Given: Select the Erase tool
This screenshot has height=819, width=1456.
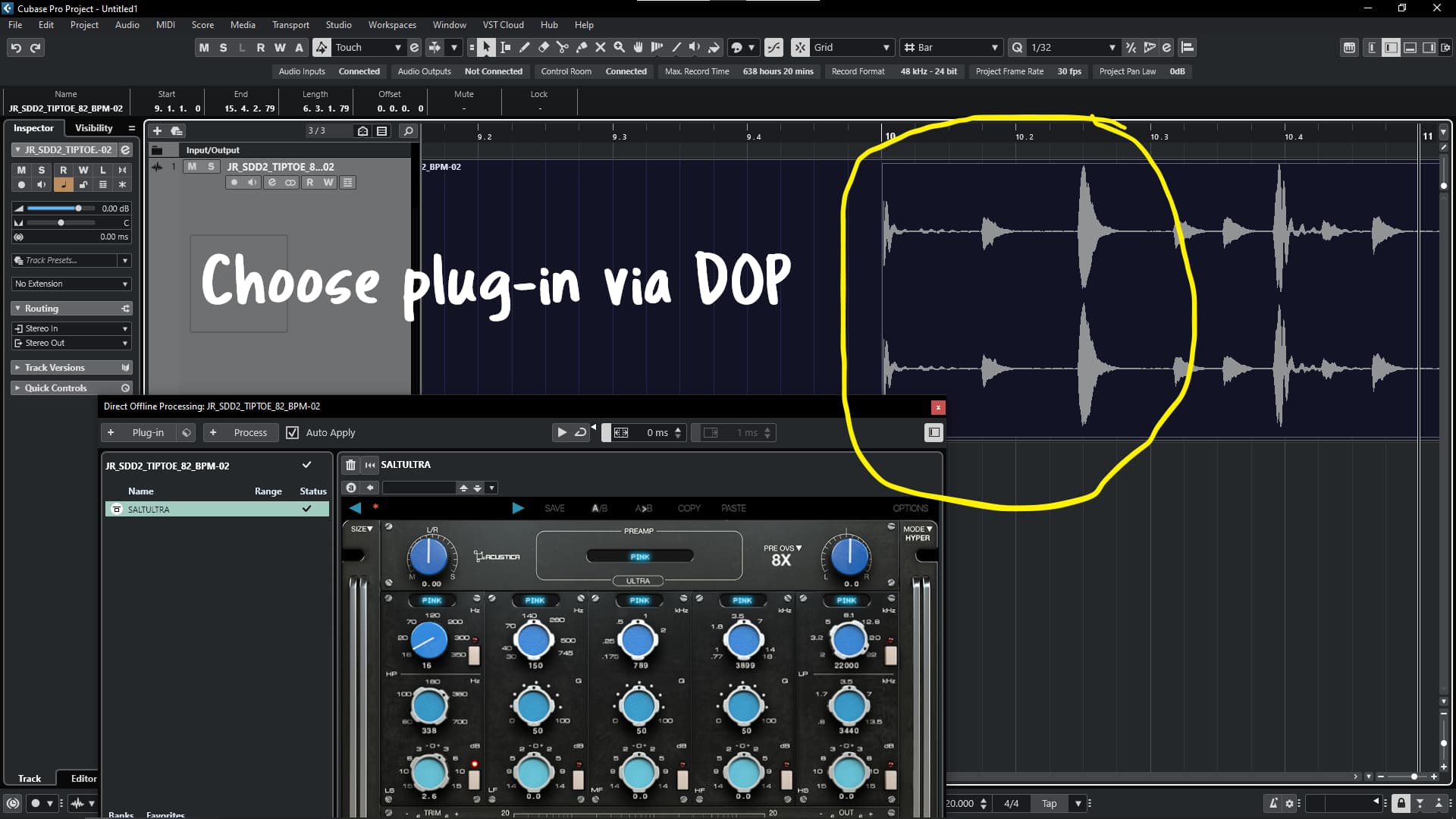Looking at the screenshot, I should (x=544, y=47).
